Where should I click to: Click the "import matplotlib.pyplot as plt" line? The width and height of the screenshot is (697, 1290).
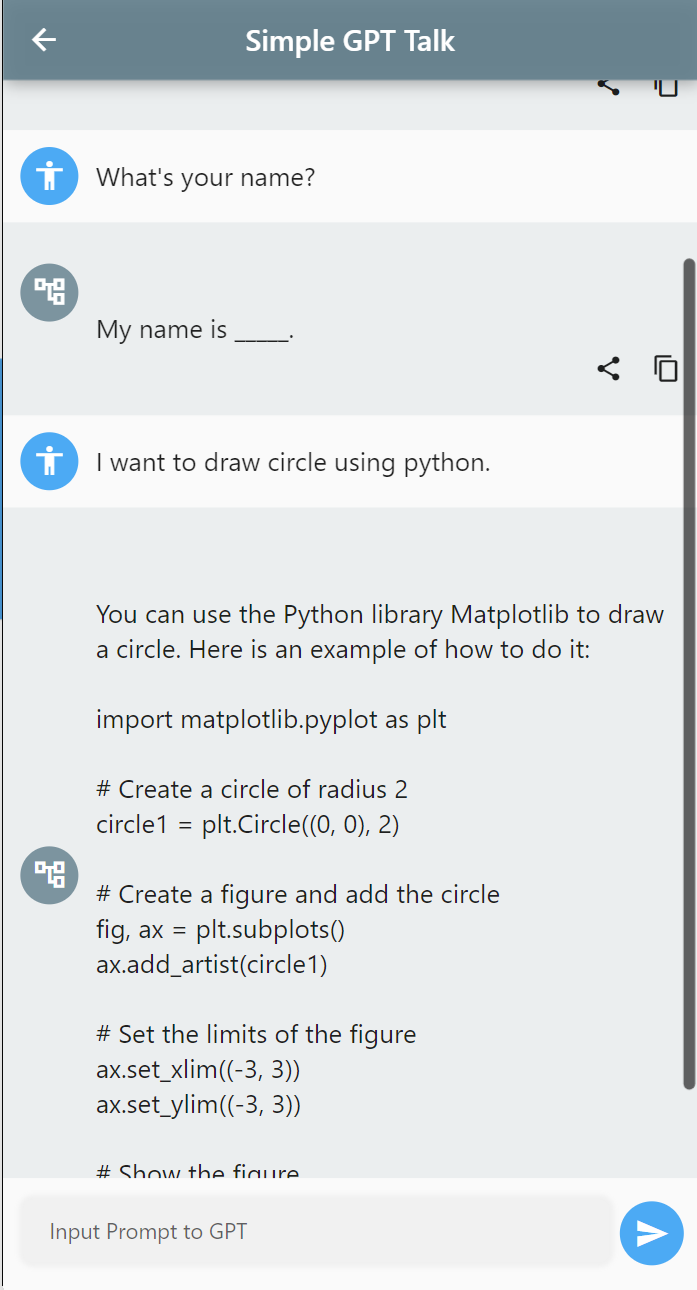click(x=271, y=719)
